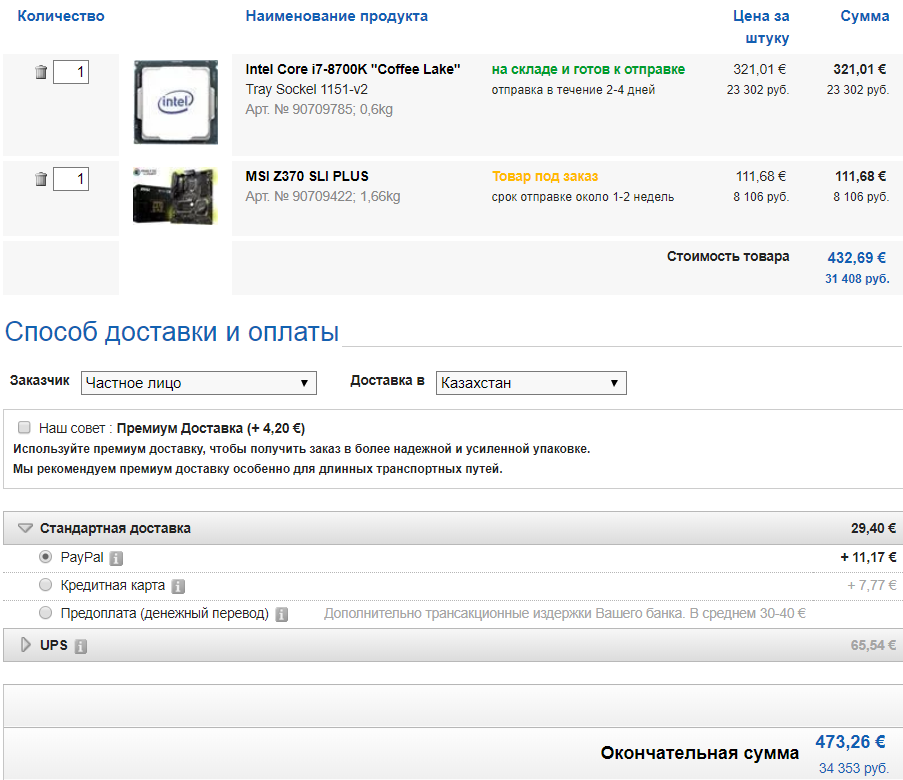
Task: Expand the UPS delivery section
Action: tap(25, 645)
